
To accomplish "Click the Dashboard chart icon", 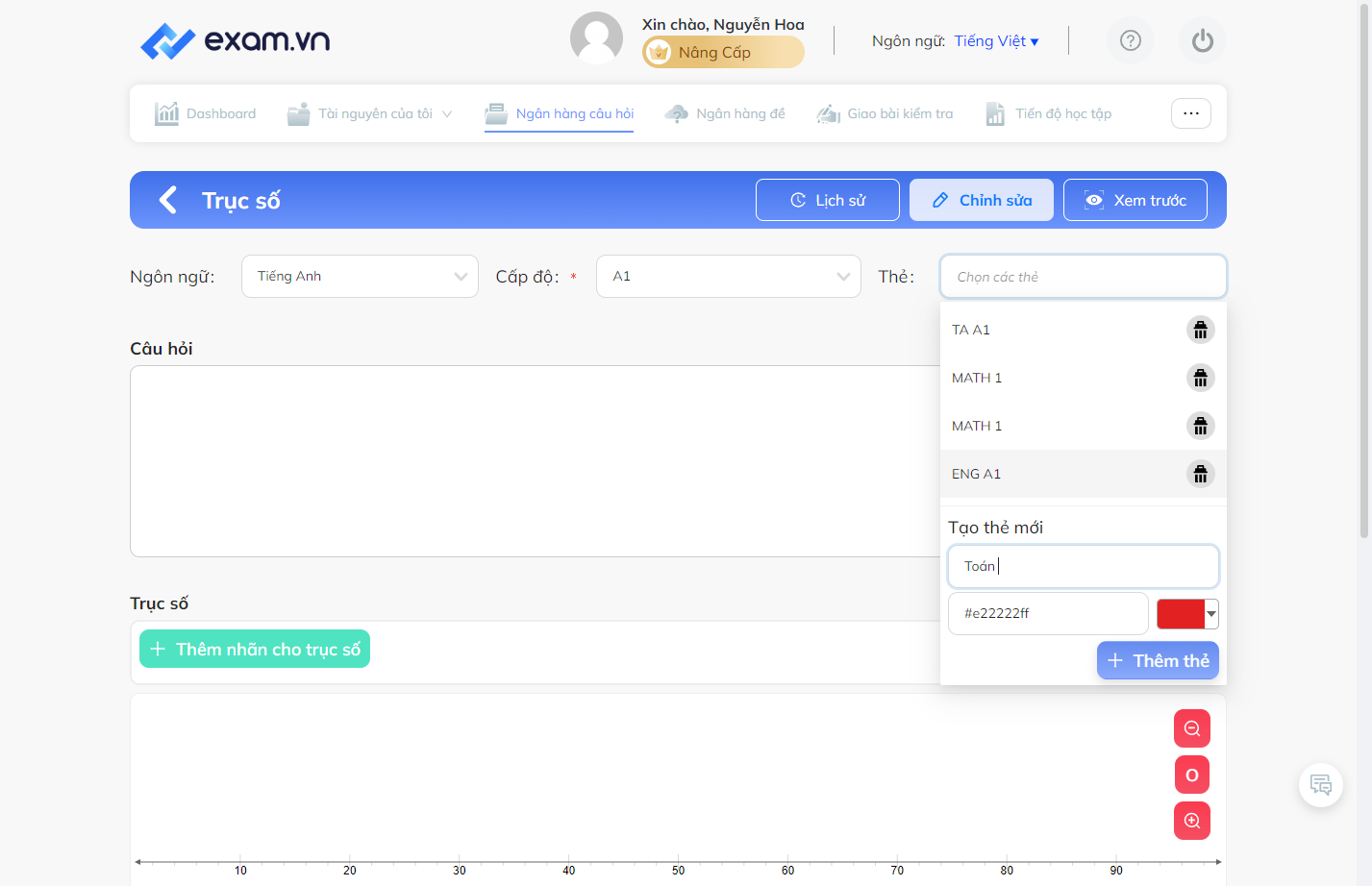I will (167, 113).
